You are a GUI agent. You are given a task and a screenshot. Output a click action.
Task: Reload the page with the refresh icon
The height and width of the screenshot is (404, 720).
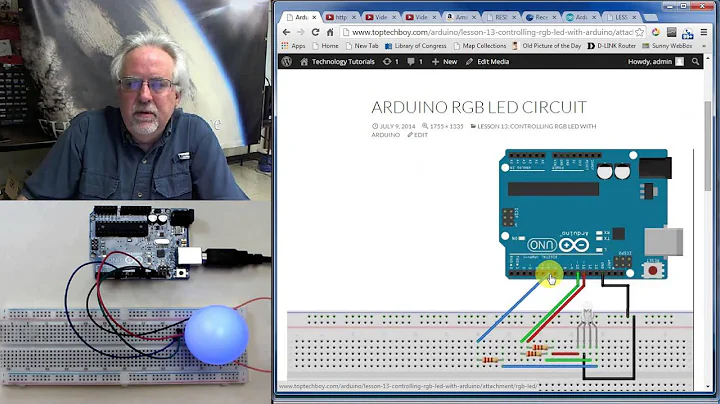pyautogui.click(x=315, y=32)
